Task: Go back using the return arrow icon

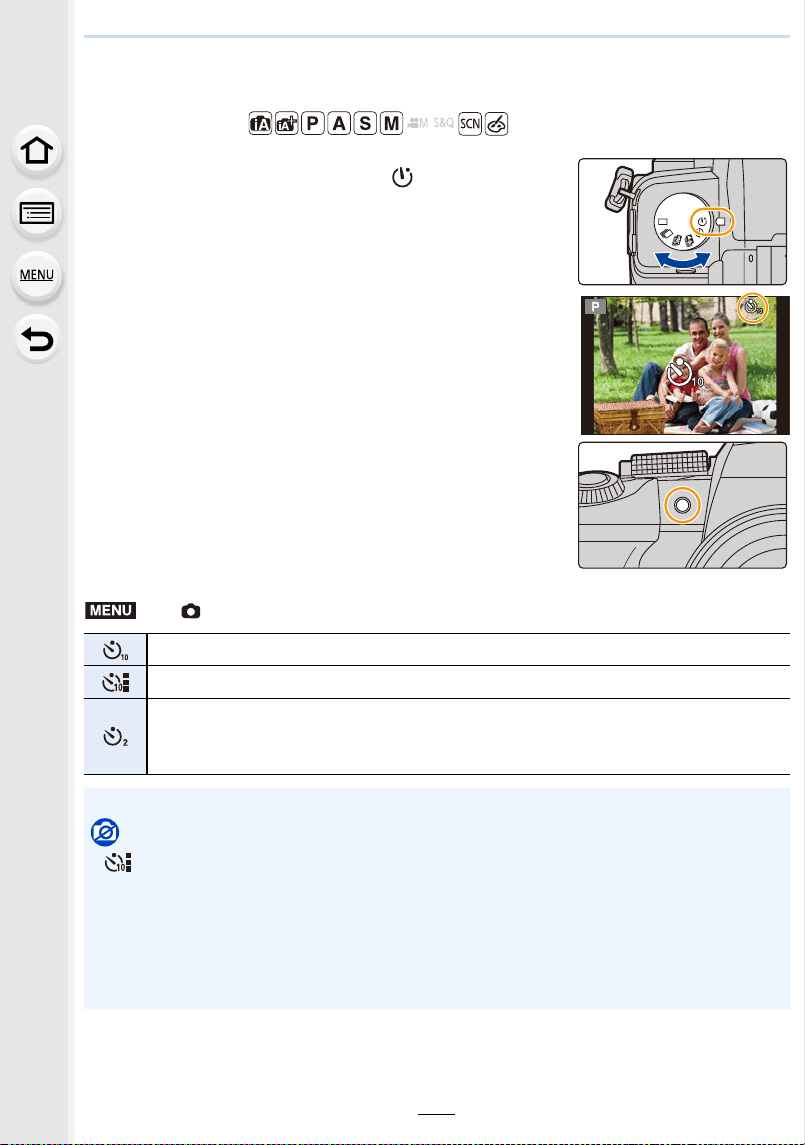Action: point(37,339)
